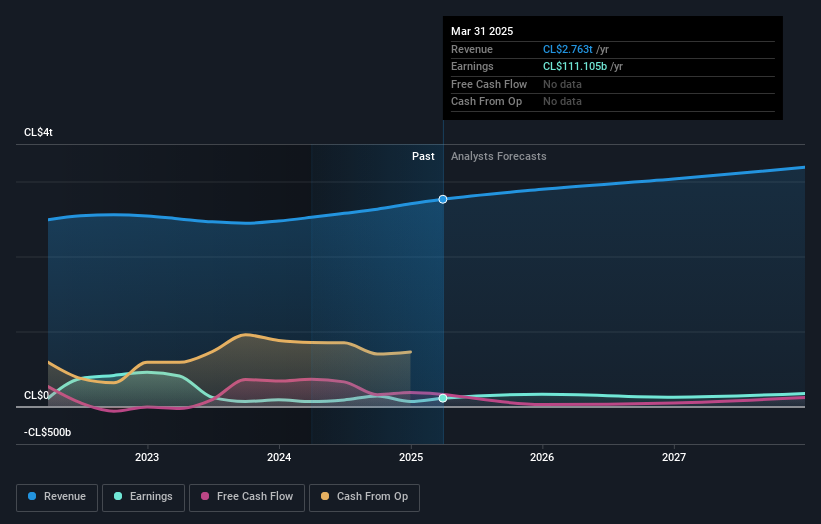Click the 2027 x-axis label
Viewport: 821px width, 524px height.
pos(674,458)
